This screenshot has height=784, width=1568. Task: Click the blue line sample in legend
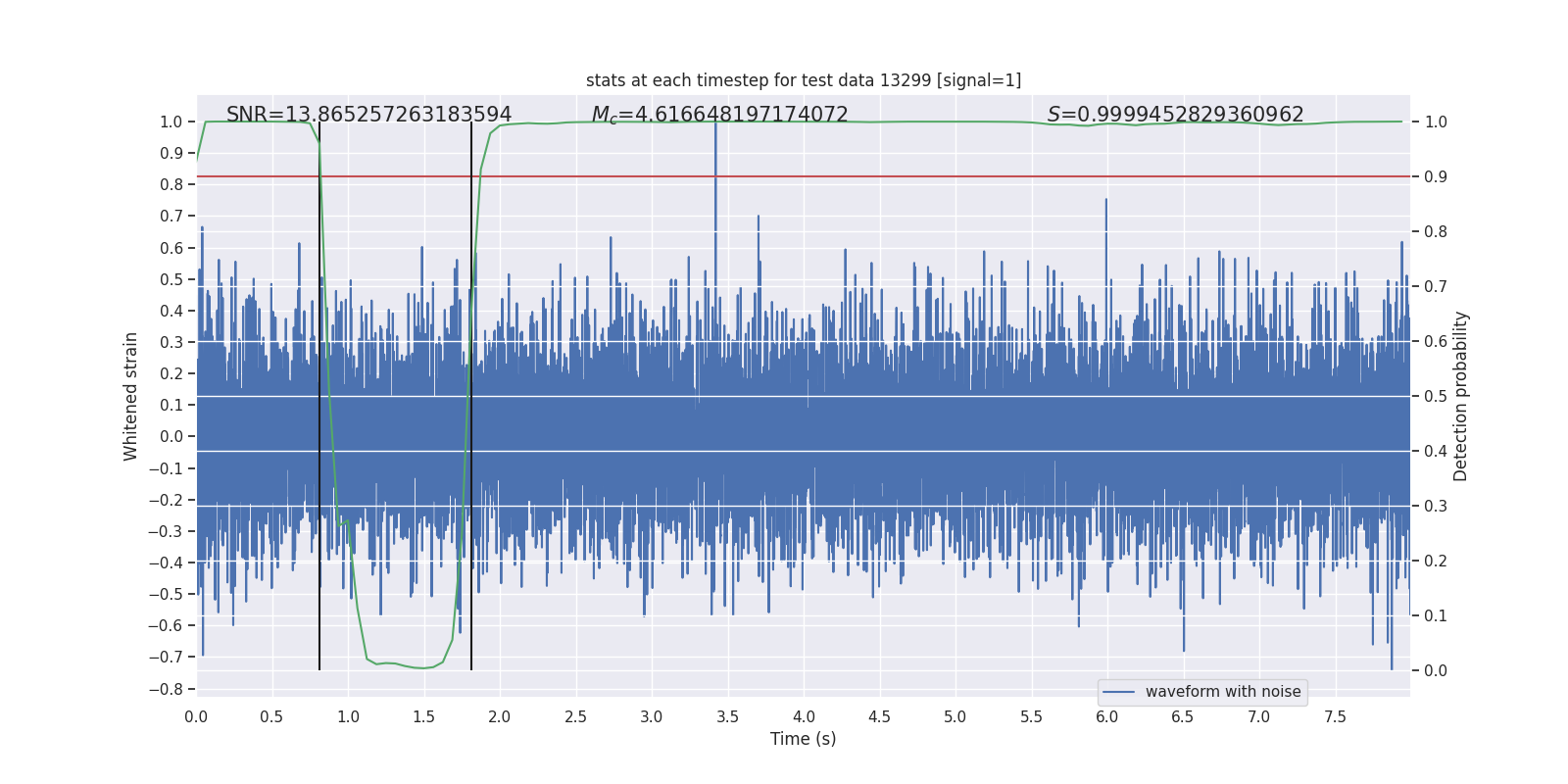coord(1118,692)
